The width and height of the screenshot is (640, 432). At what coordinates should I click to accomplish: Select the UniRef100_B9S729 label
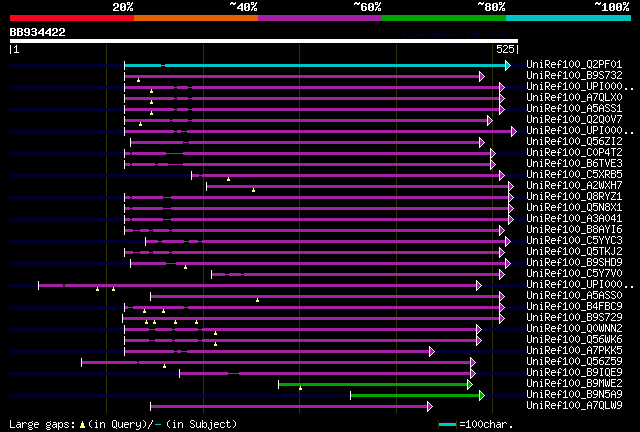pos(574,318)
